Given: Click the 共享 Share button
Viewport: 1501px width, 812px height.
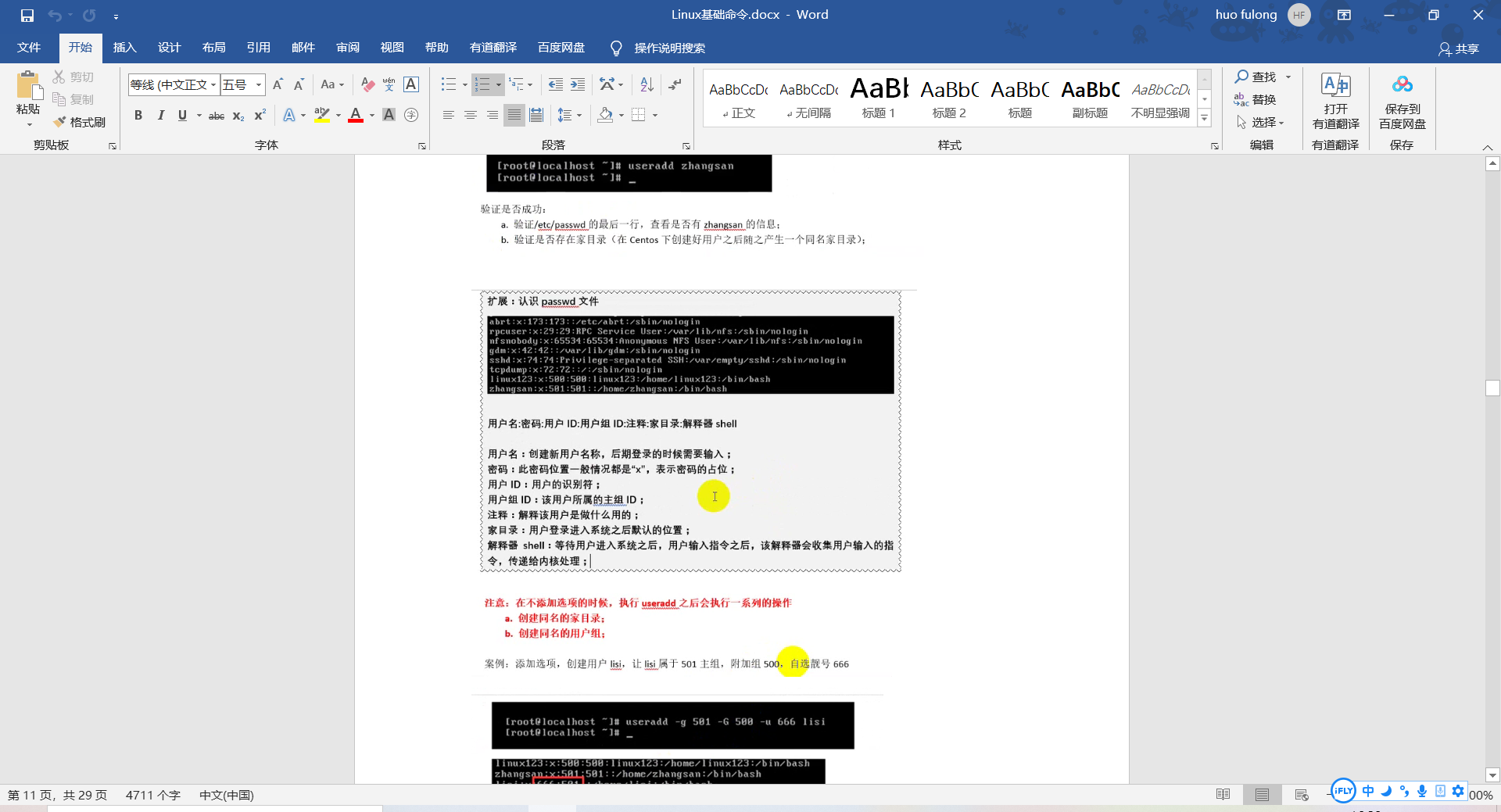Looking at the screenshot, I should pyautogui.click(x=1459, y=48).
